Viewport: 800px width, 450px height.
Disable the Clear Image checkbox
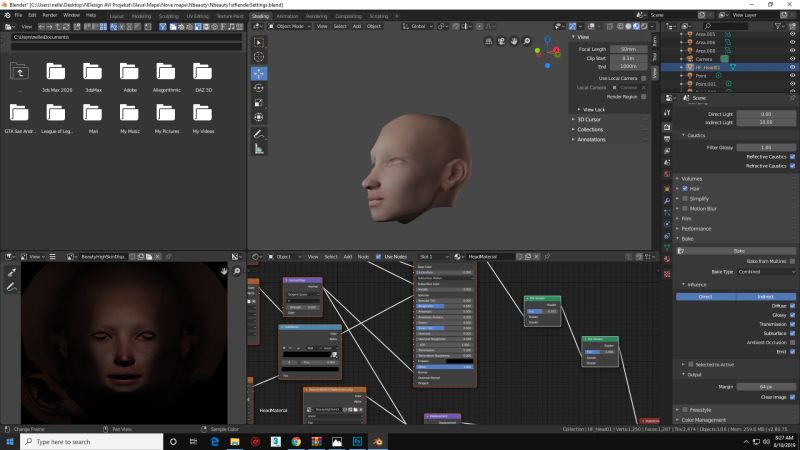click(x=793, y=397)
